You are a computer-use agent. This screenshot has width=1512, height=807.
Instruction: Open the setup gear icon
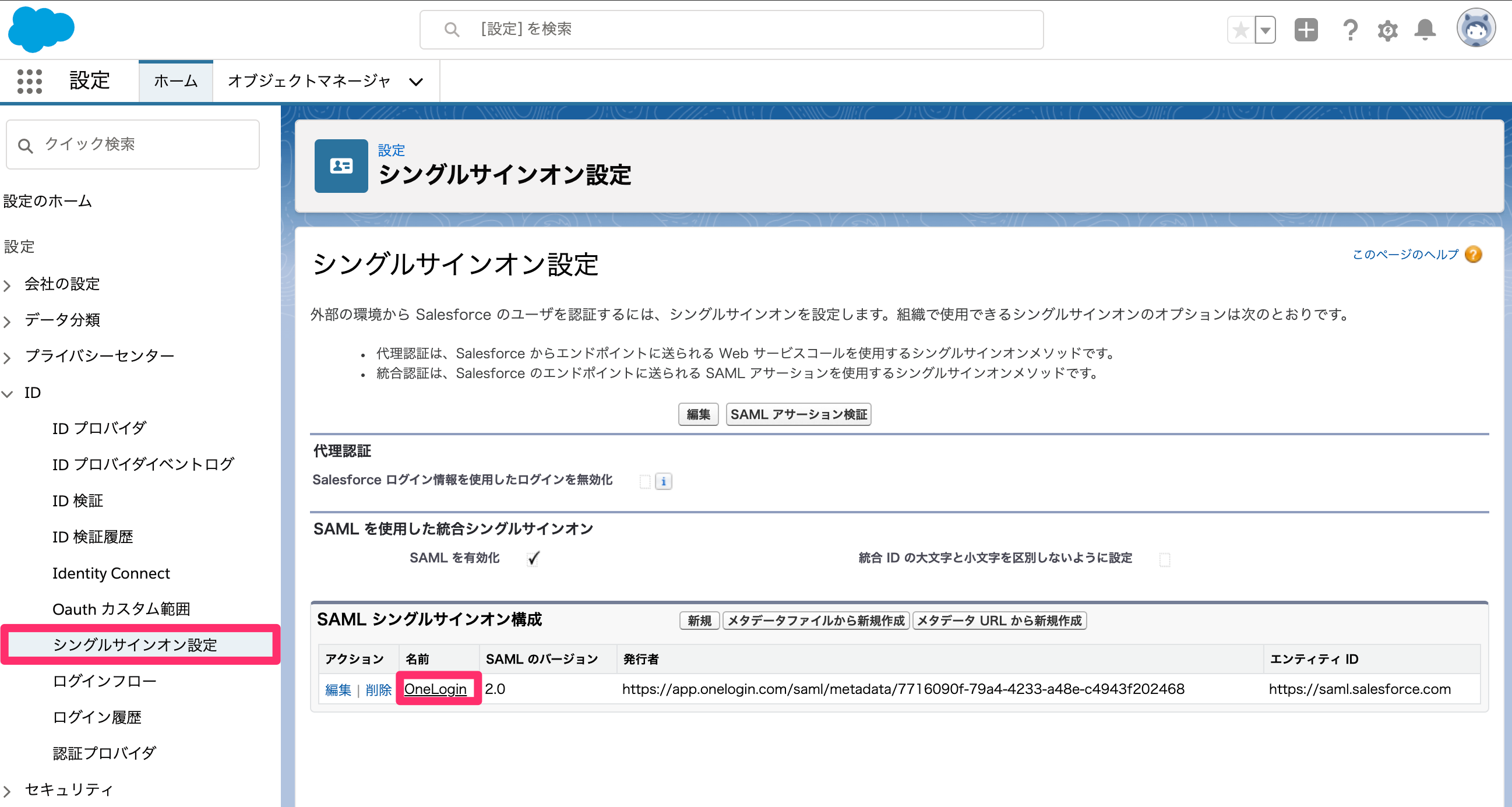[x=1387, y=30]
